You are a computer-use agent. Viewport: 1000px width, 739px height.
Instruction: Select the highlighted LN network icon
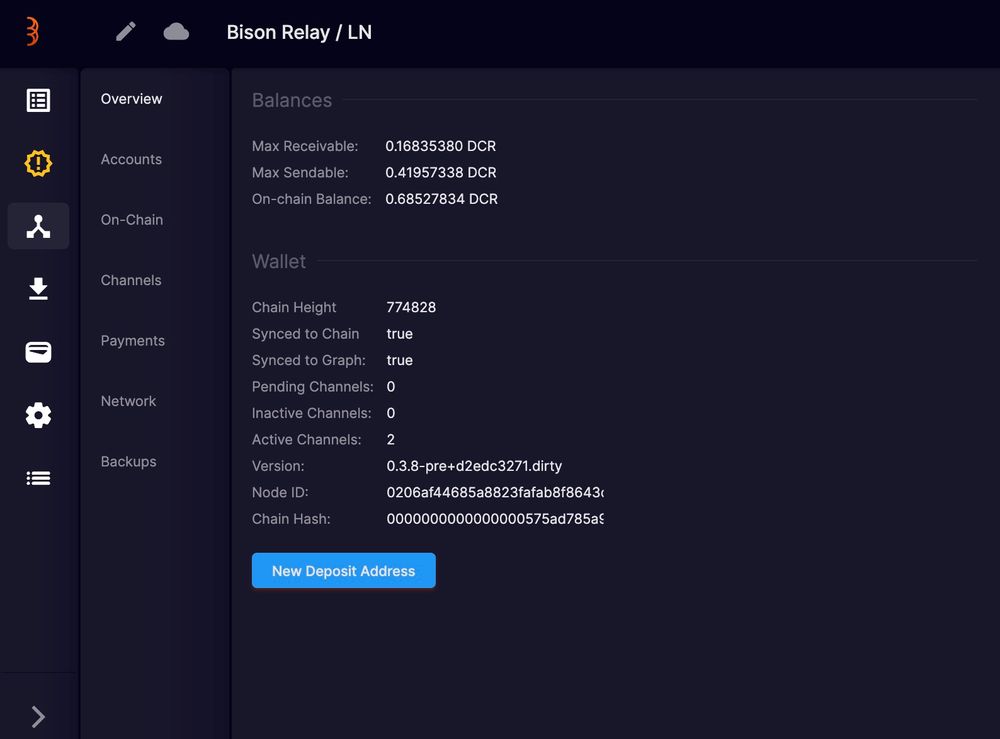coord(38,226)
